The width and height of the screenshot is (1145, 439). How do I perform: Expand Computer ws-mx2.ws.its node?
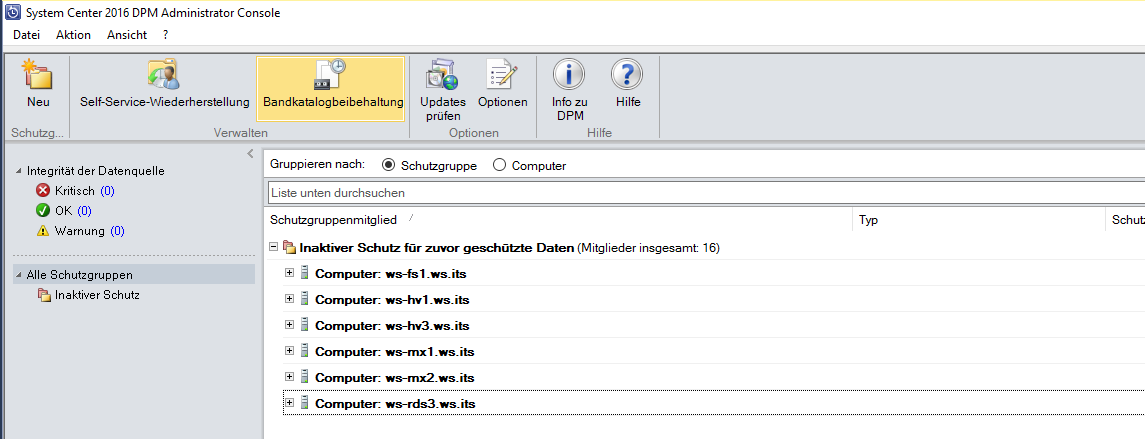pos(289,377)
